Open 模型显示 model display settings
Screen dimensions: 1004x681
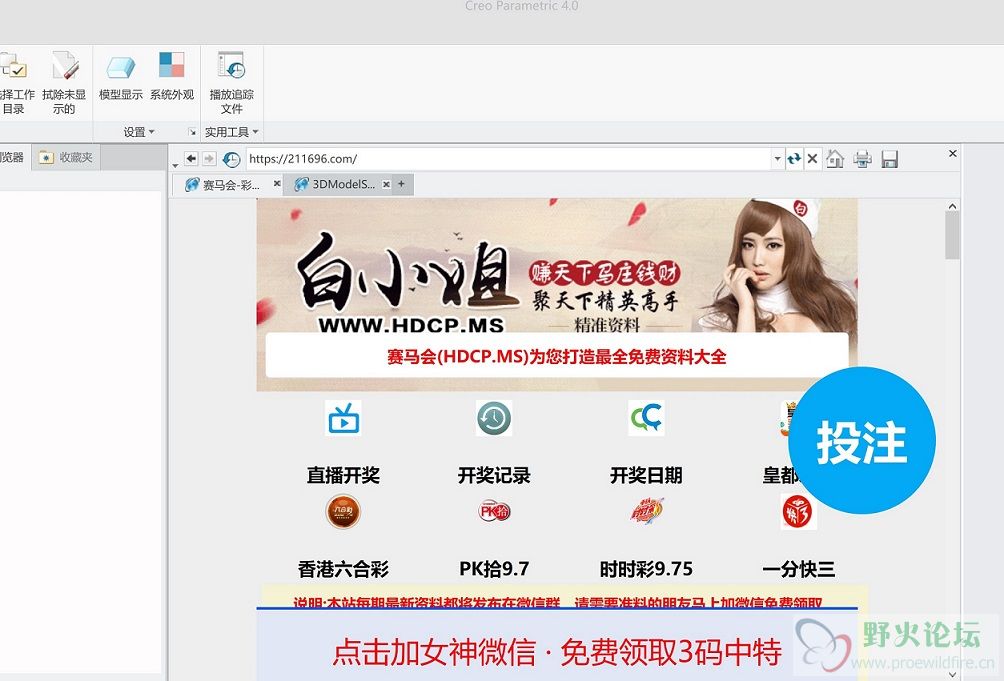(x=120, y=77)
